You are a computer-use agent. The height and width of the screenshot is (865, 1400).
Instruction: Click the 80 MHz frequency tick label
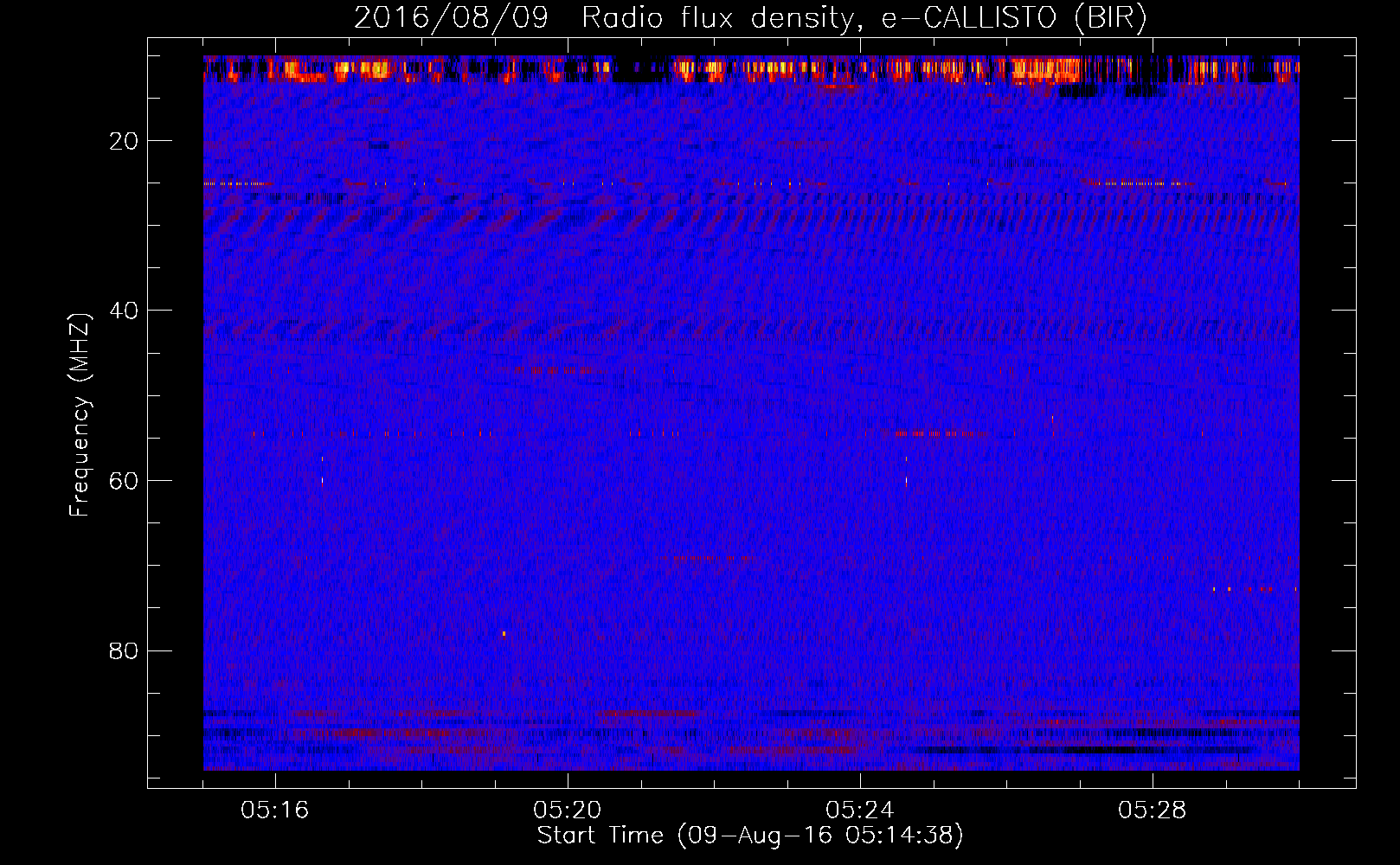(x=124, y=650)
